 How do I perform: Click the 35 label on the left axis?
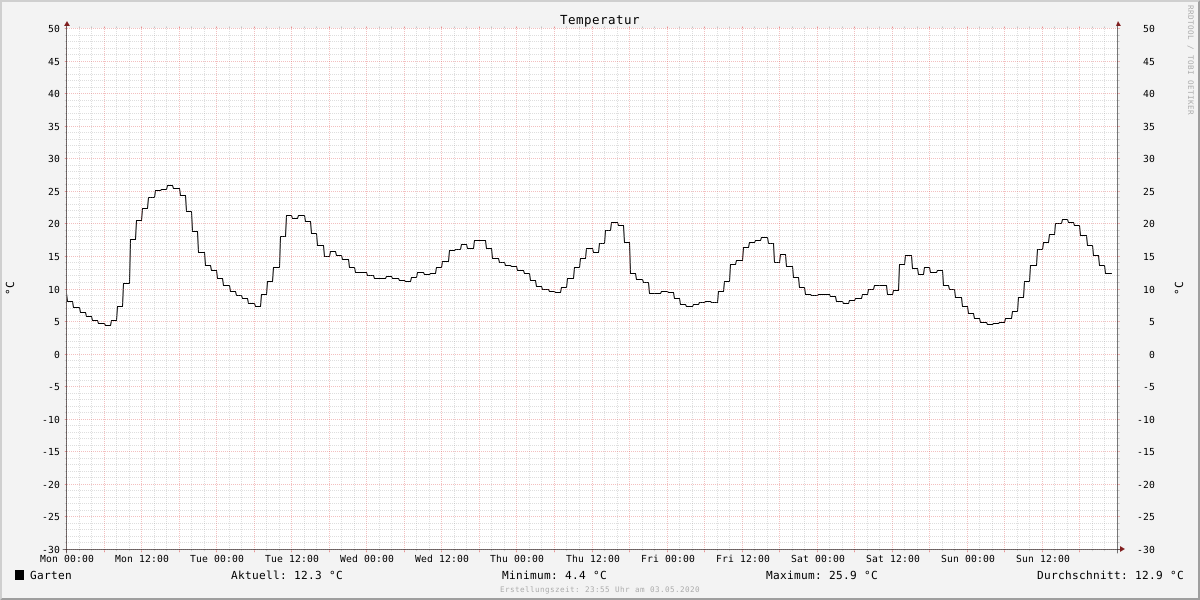pyautogui.click(x=54, y=127)
